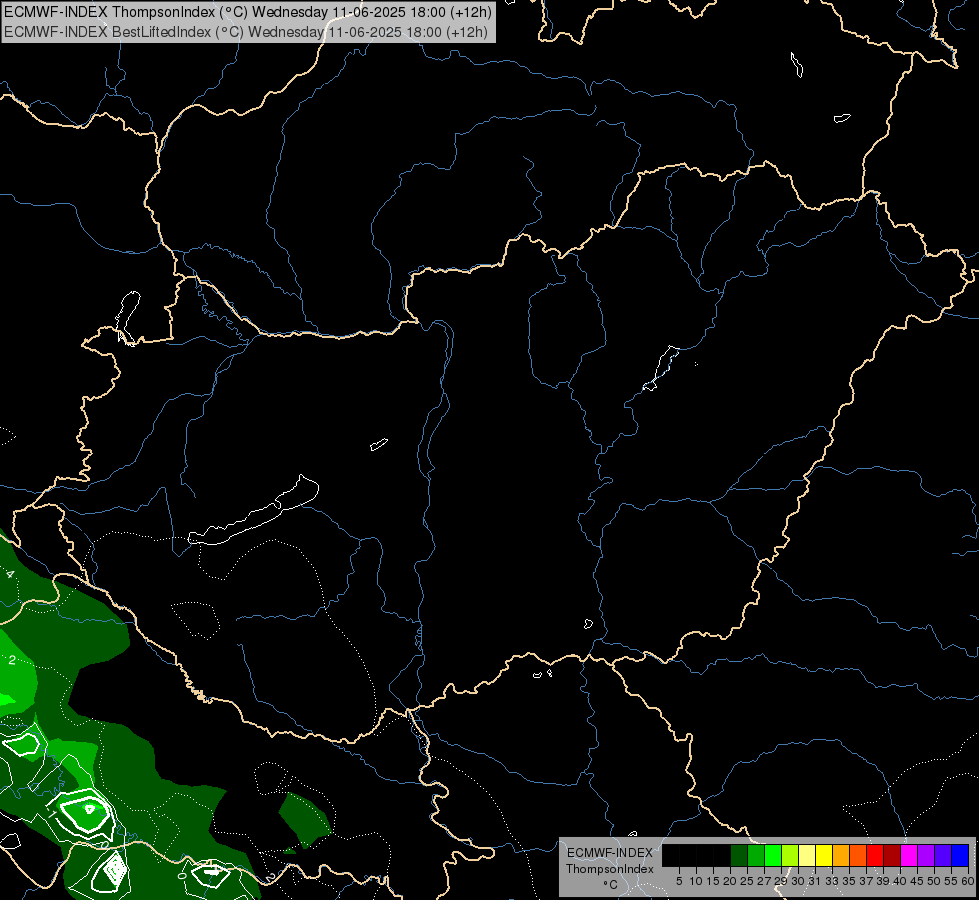Click the legend scale value 33
The width and height of the screenshot is (979, 900).
click(832, 881)
